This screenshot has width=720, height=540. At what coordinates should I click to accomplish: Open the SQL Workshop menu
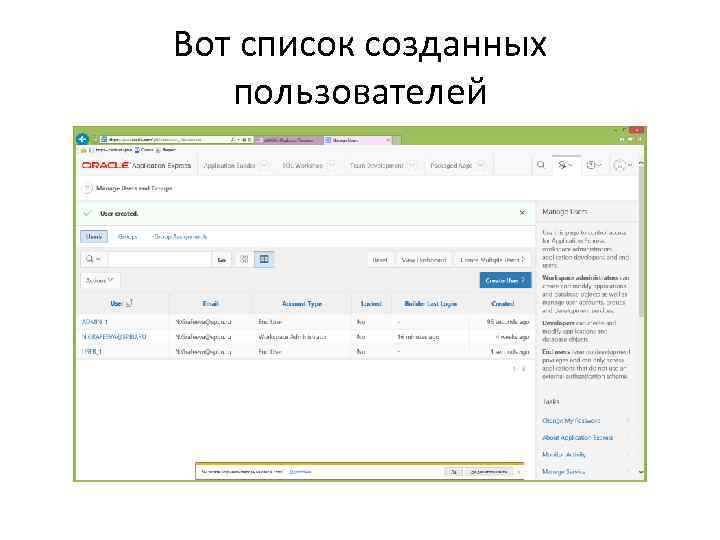302,165
